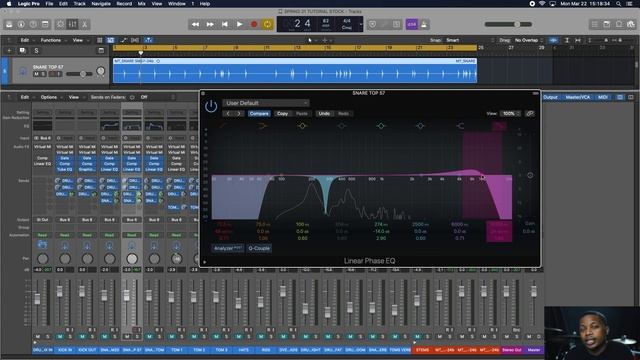Open the Window menu

coord(177,4)
